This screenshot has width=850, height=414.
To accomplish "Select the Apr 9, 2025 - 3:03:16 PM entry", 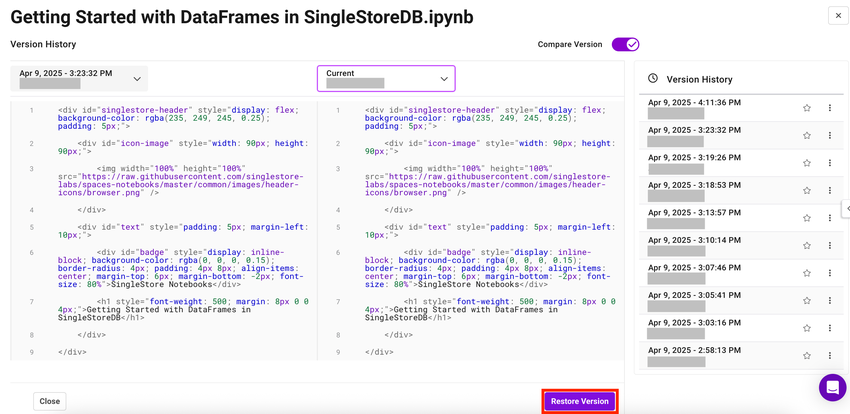I will [x=741, y=328].
